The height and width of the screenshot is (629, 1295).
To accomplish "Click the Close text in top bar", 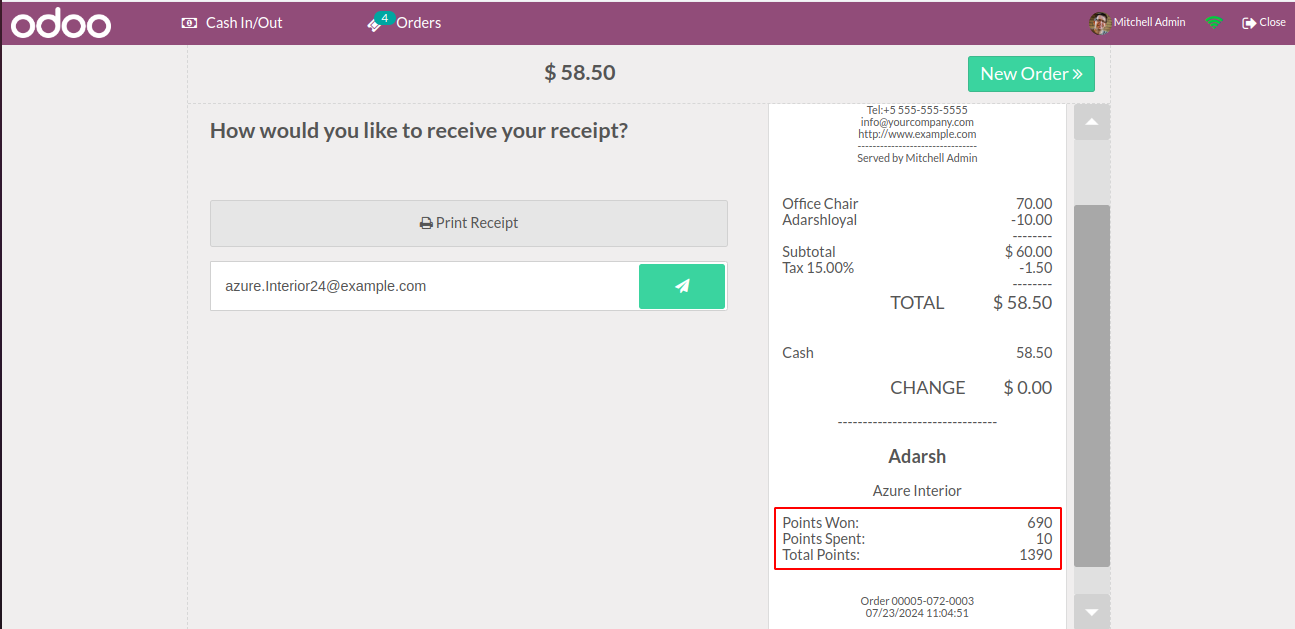I will 1272,22.
